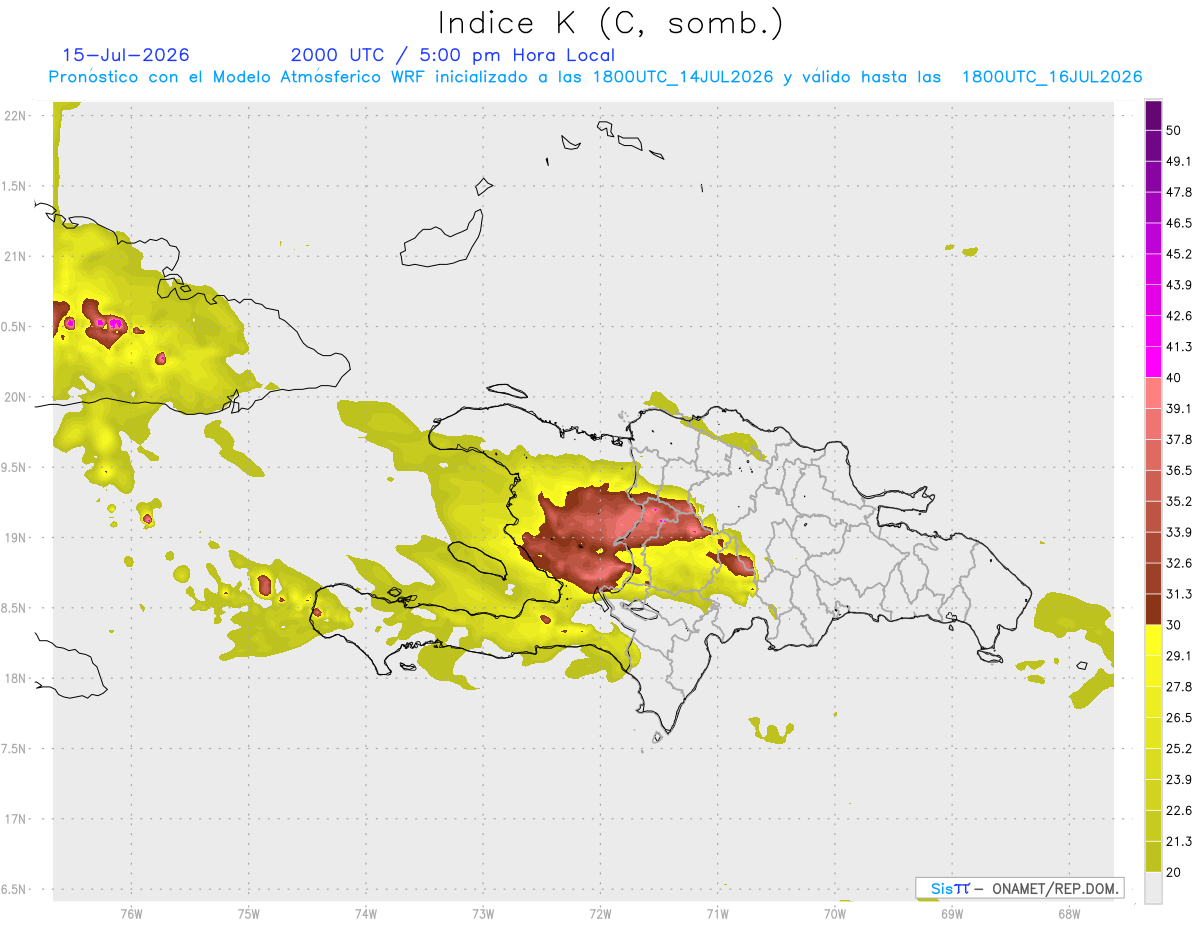The height and width of the screenshot is (927, 1200).
Task: Click the colorbar value 49.1
Action: (x=1178, y=161)
